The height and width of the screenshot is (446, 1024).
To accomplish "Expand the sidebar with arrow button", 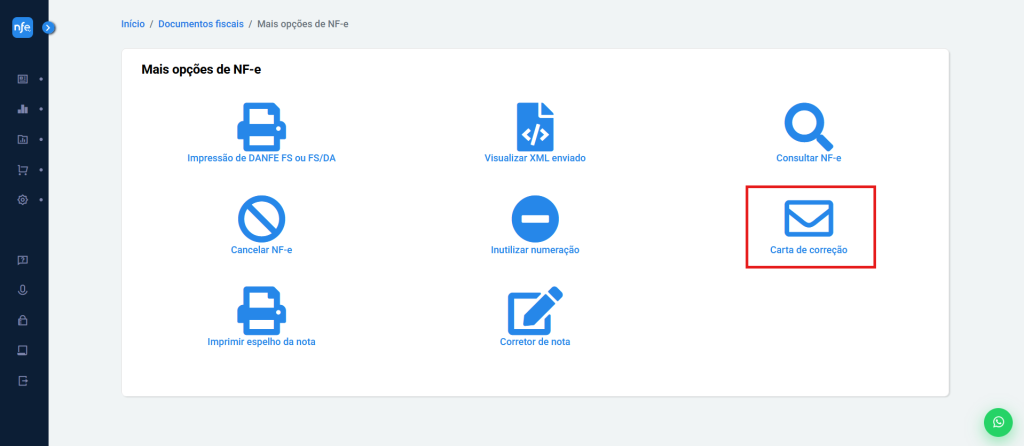I will 48,28.
